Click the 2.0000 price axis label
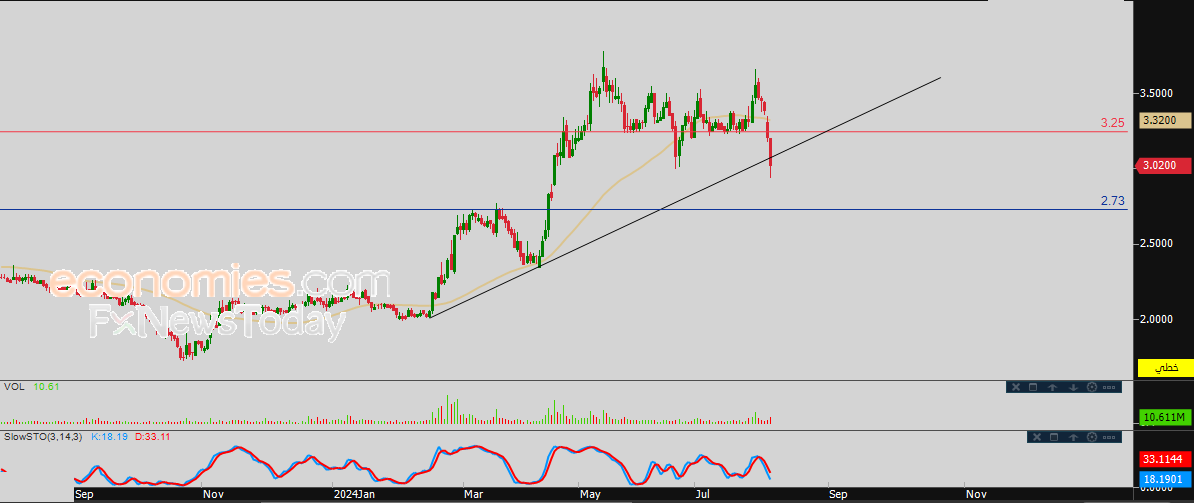The image size is (1194, 503). pyautogui.click(x=1155, y=319)
